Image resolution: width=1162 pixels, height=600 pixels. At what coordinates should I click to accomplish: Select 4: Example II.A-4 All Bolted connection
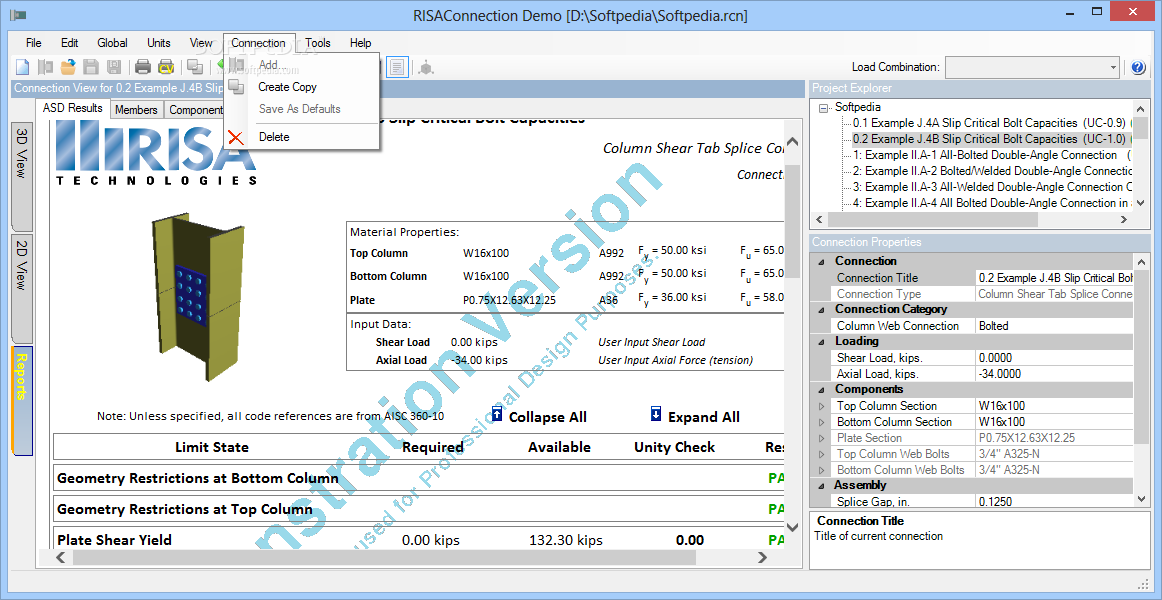[x=992, y=203]
